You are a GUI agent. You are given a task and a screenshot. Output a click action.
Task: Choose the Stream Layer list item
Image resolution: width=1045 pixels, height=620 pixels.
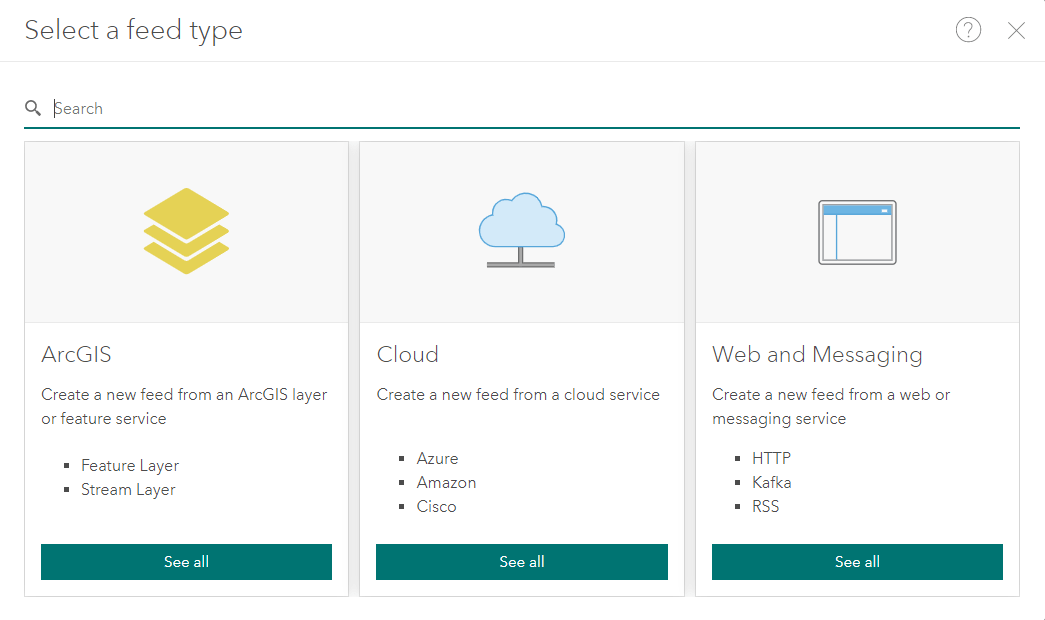pyautogui.click(x=128, y=489)
